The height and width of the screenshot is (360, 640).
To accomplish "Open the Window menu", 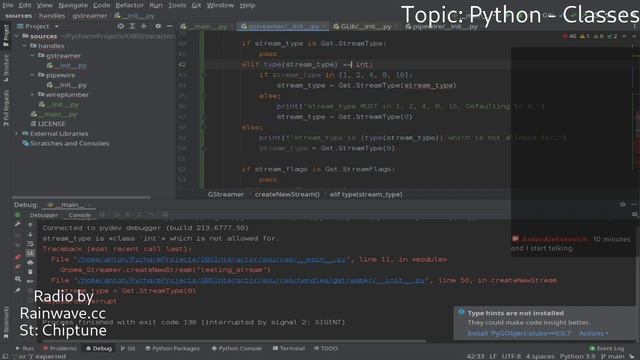I will [220, 5].
